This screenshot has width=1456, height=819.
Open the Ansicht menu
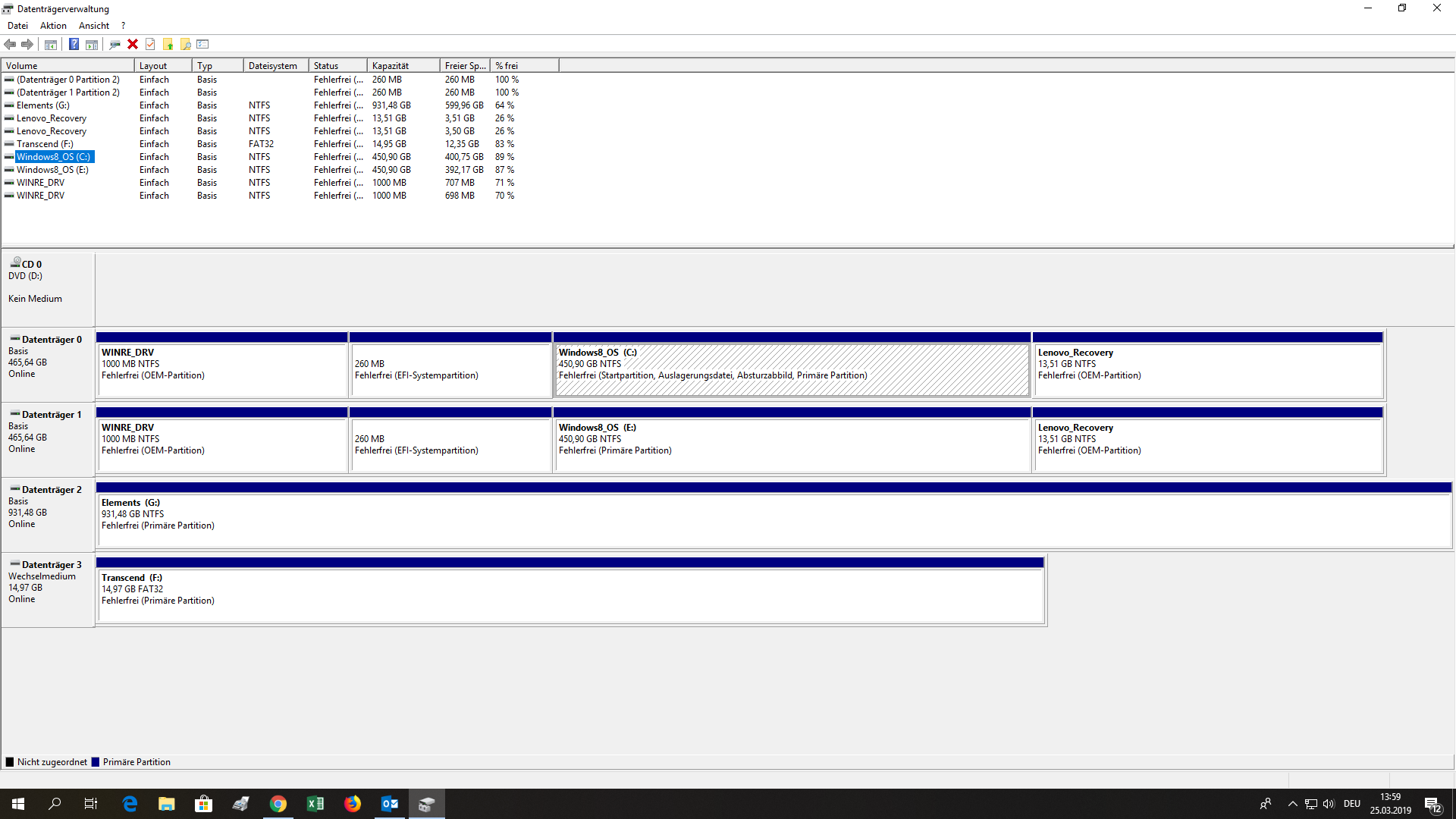tap(94, 26)
